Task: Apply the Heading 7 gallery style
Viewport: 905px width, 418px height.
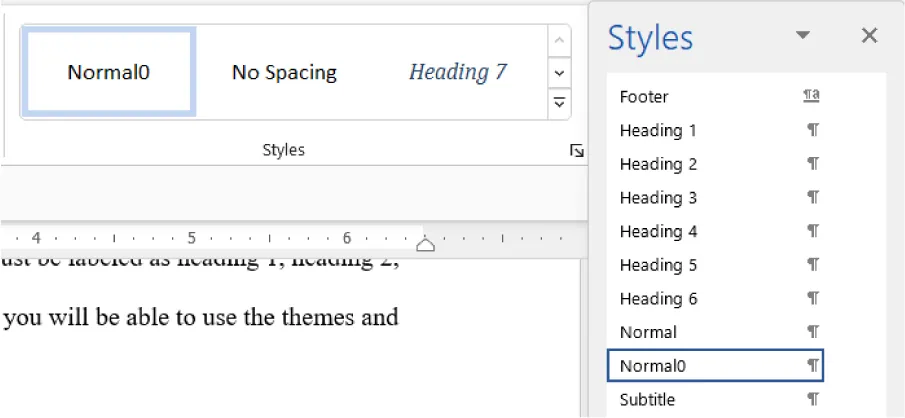Action: 457,72
